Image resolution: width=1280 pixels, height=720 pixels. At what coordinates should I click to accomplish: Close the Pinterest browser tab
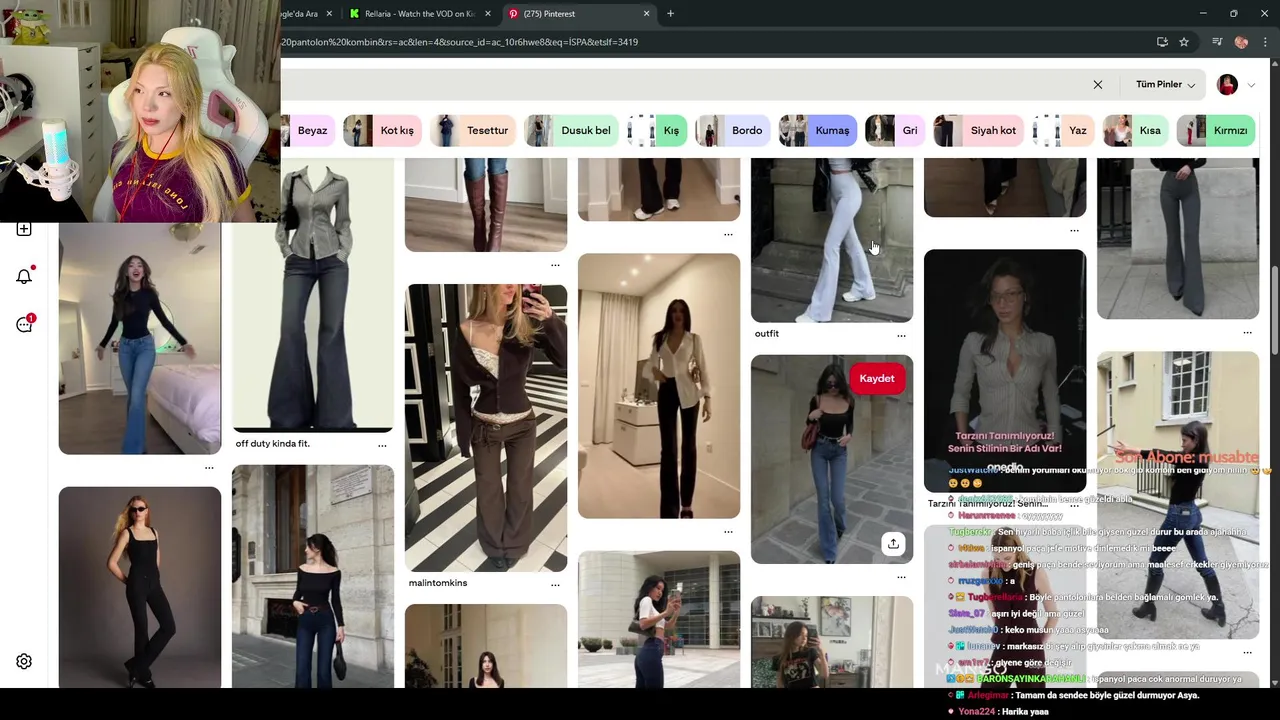pyautogui.click(x=646, y=14)
